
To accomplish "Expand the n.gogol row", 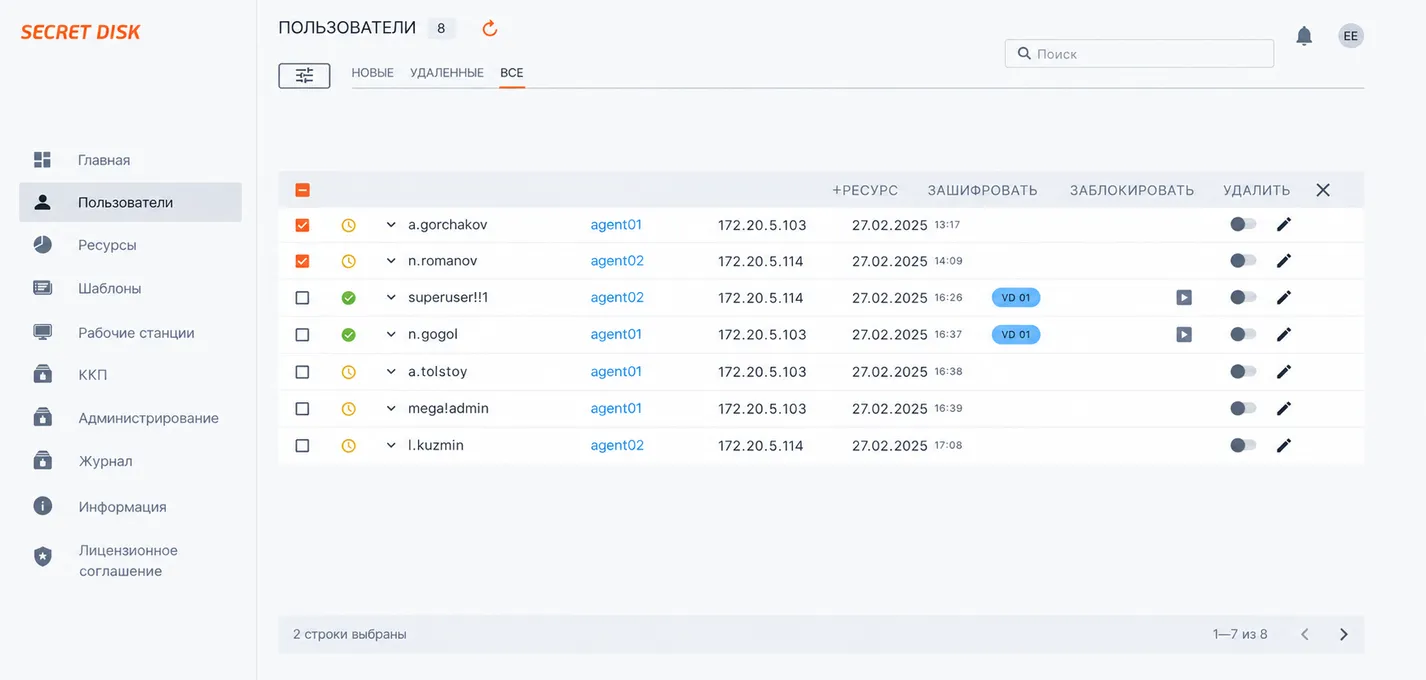I will 391,335.
